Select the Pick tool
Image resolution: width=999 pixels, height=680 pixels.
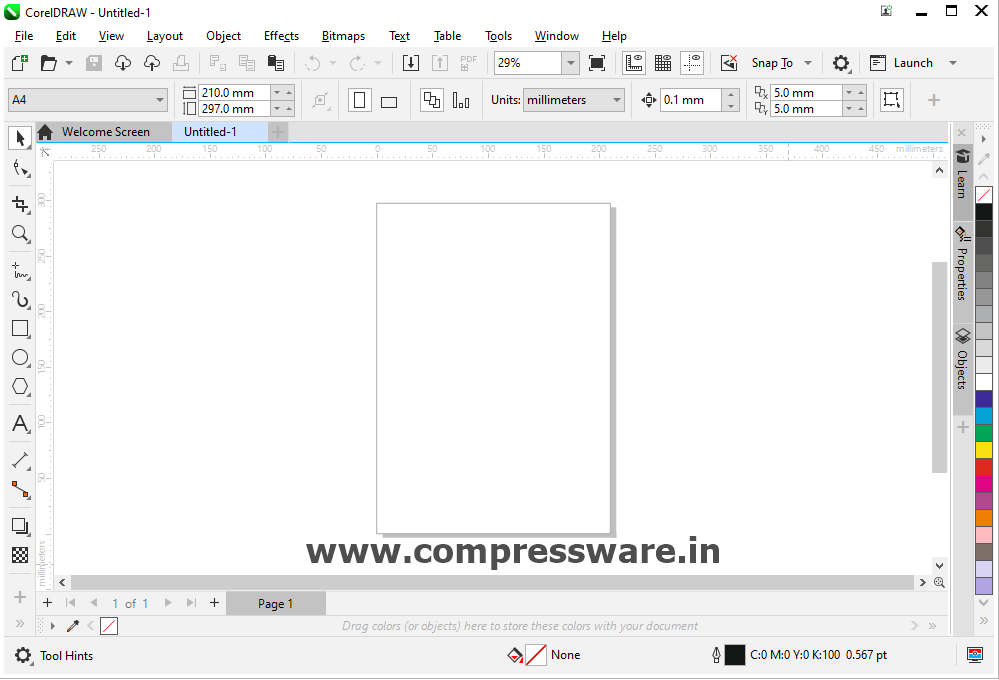point(20,138)
